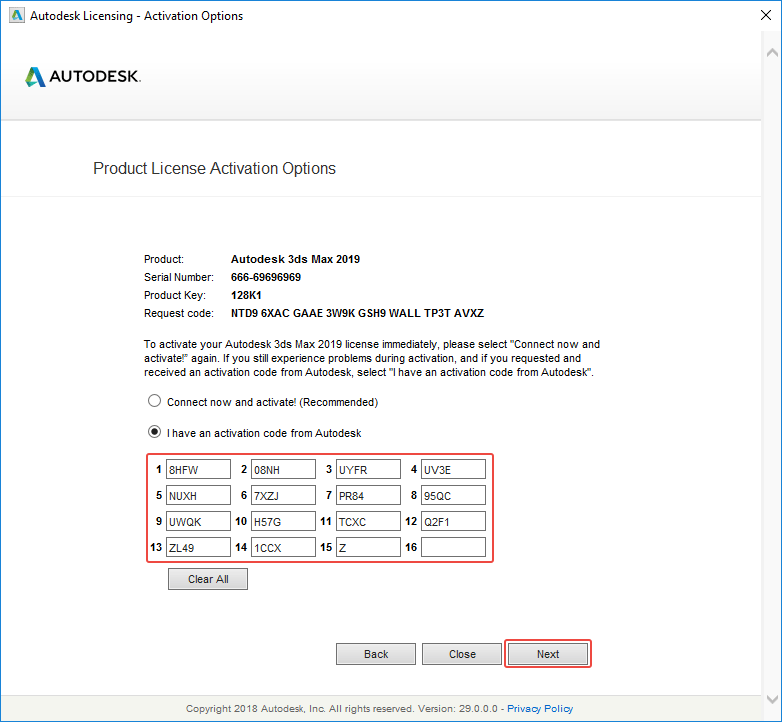Click the scrollbar down arrow
Viewport: 782px width, 722px height.
pyautogui.click(x=772, y=699)
